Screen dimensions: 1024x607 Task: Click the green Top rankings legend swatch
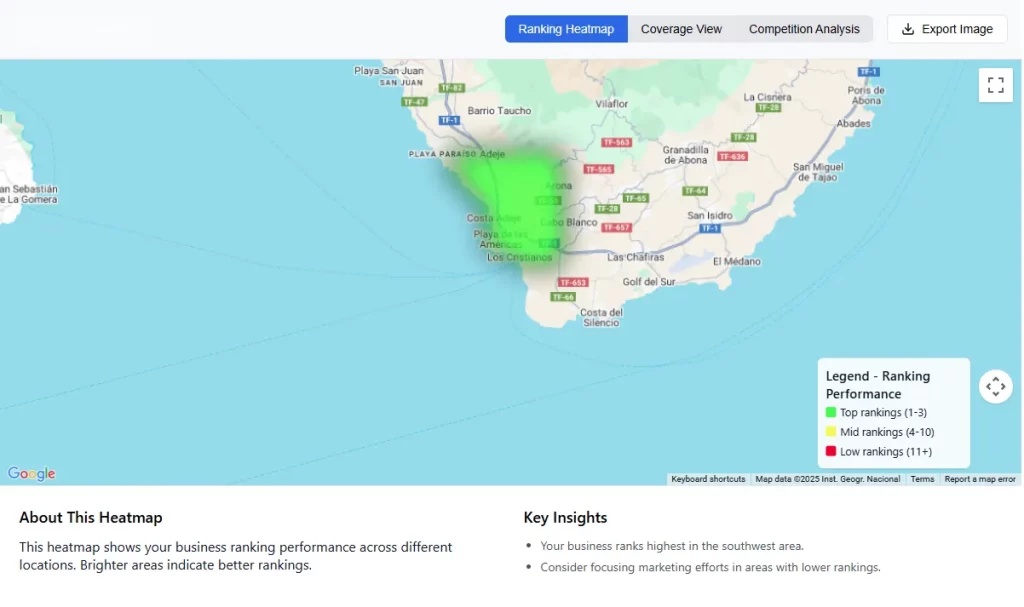831,412
